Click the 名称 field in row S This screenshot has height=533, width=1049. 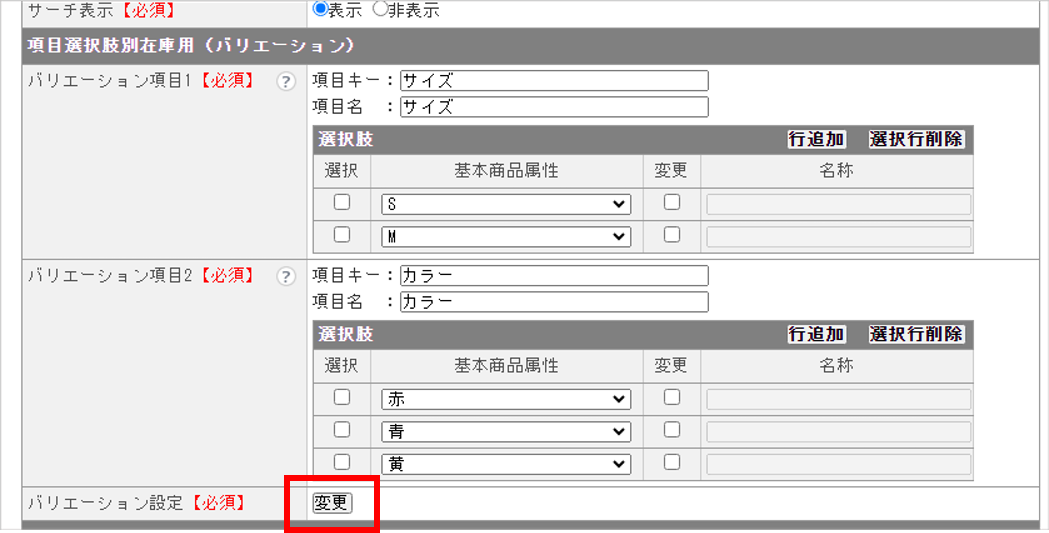(838, 204)
